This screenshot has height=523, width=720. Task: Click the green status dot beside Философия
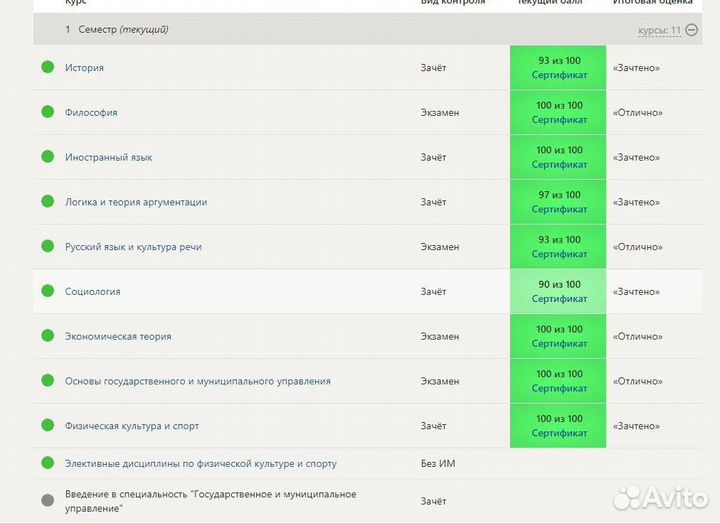coord(47,112)
